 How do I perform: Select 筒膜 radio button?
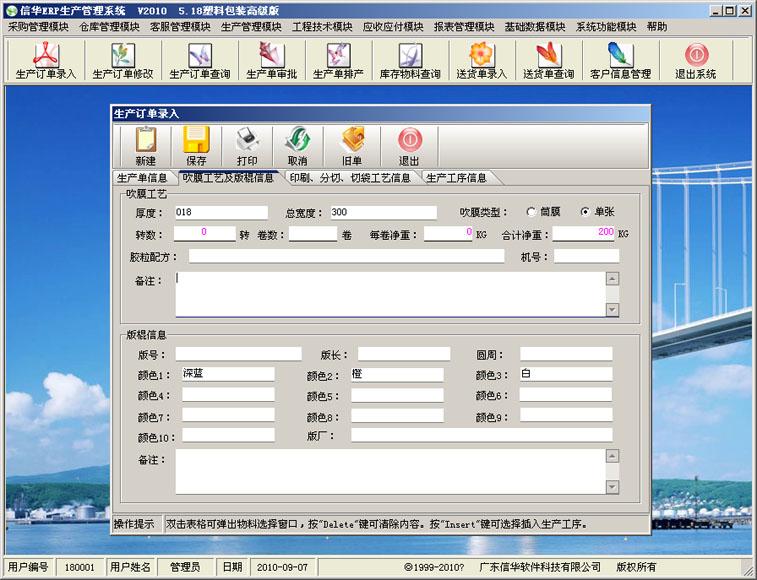pyautogui.click(x=531, y=212)
